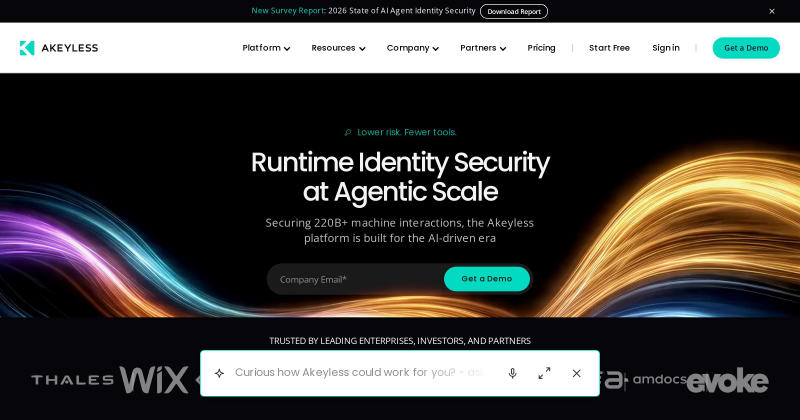Screen dimensions: 800x420
Task: Expand the Partners dropdown chevron
Action: (503, 49)
